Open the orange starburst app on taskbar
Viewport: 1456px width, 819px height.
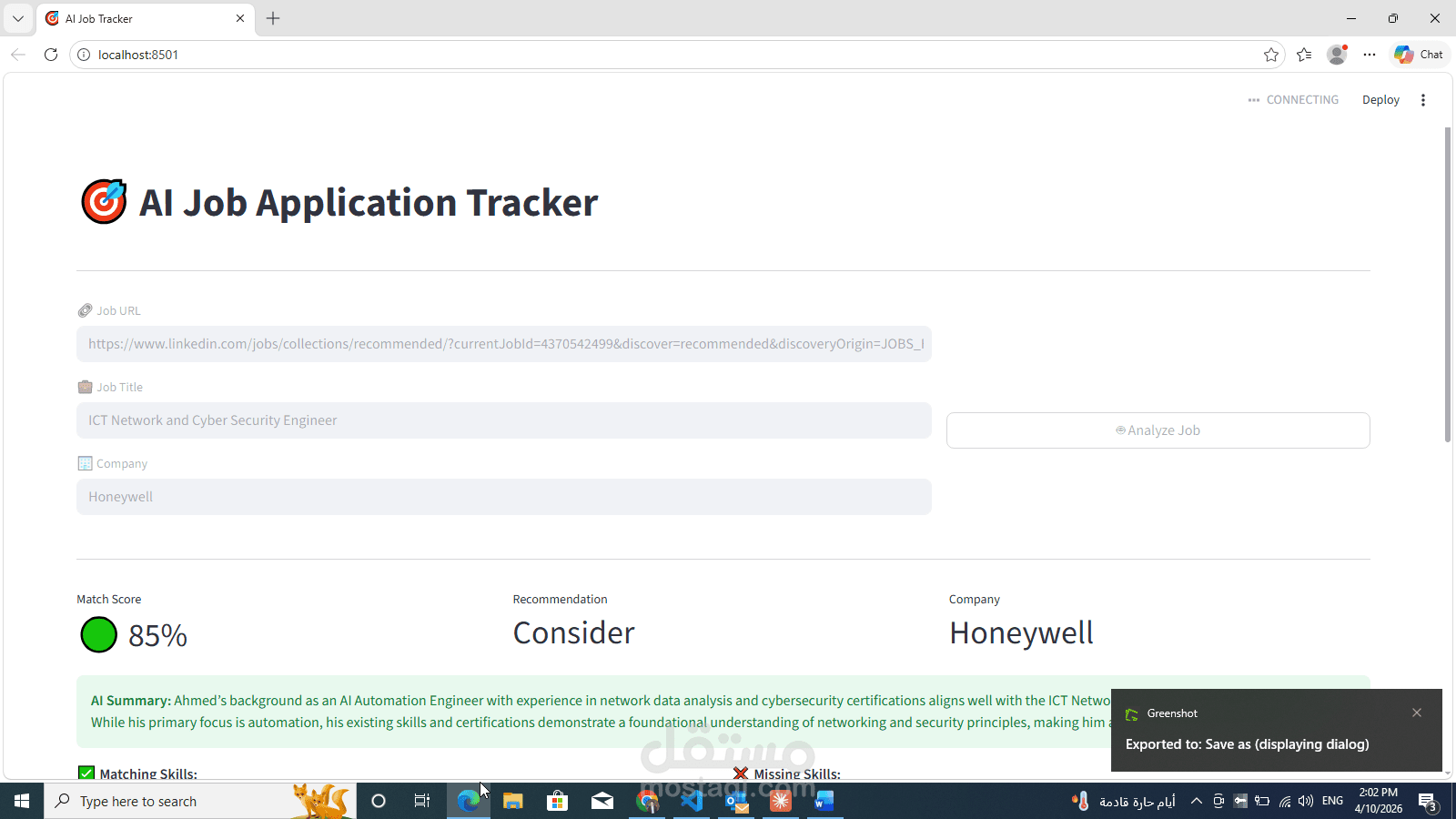click(781, 801)
